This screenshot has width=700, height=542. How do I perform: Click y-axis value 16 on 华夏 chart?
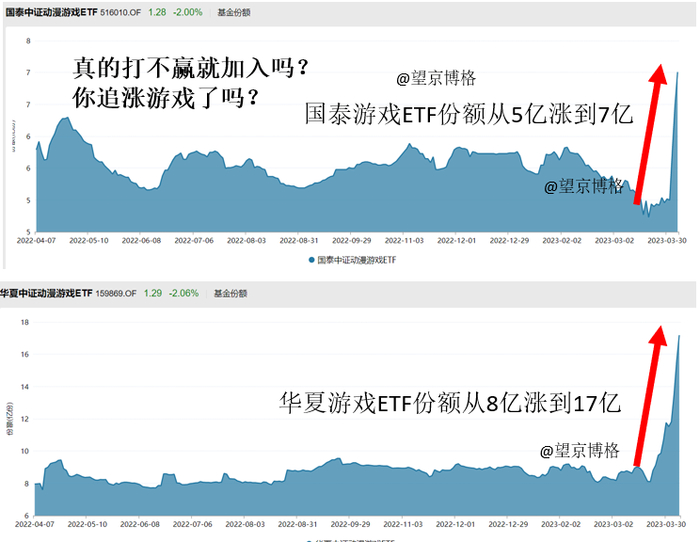point(25,354)
